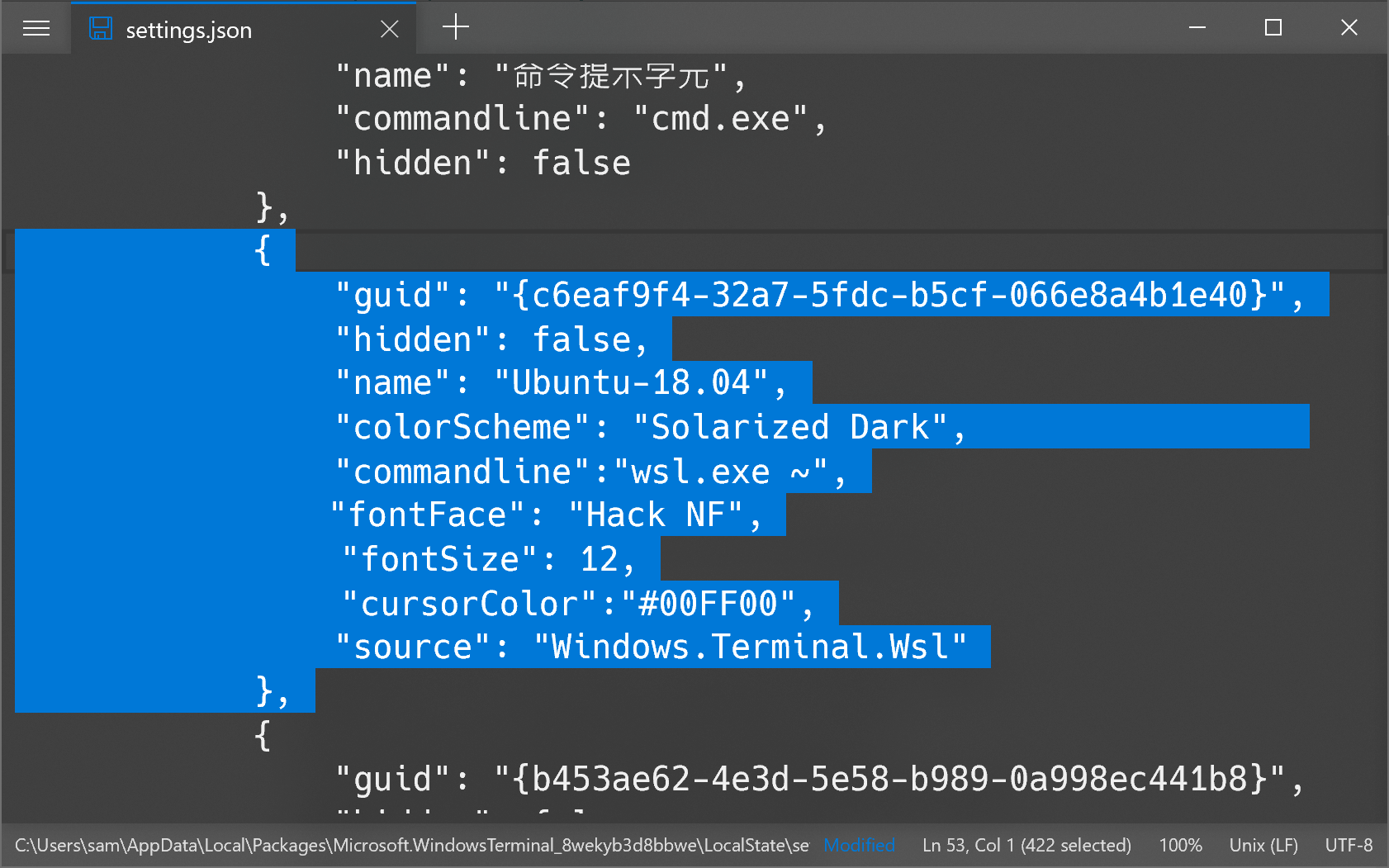
Task: Click the Ln 53, Col 1 position indicator
Action: [x=1026, y=845]
